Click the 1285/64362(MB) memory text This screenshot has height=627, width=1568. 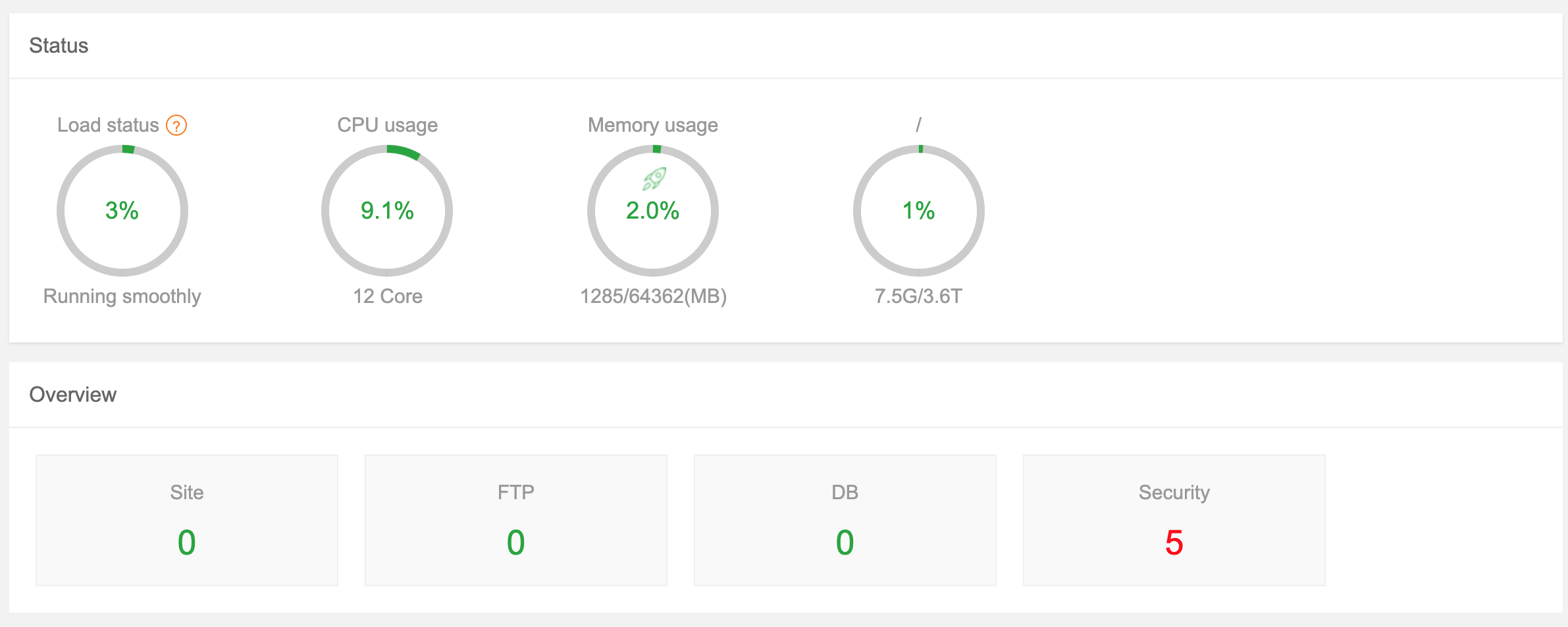[653, 296]
